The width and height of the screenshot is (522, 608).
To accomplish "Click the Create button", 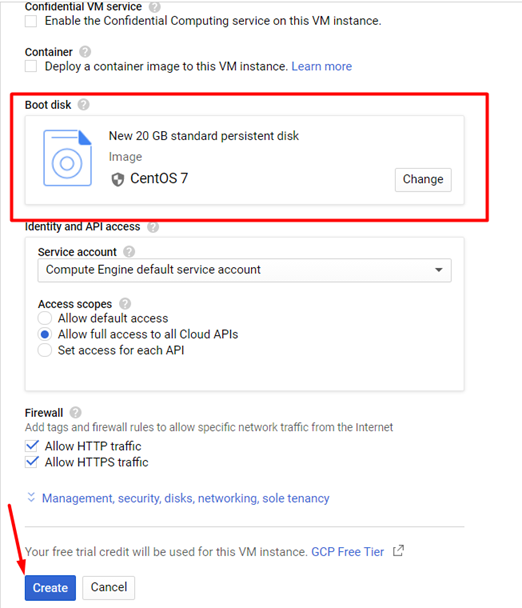I will coord(50,587).
